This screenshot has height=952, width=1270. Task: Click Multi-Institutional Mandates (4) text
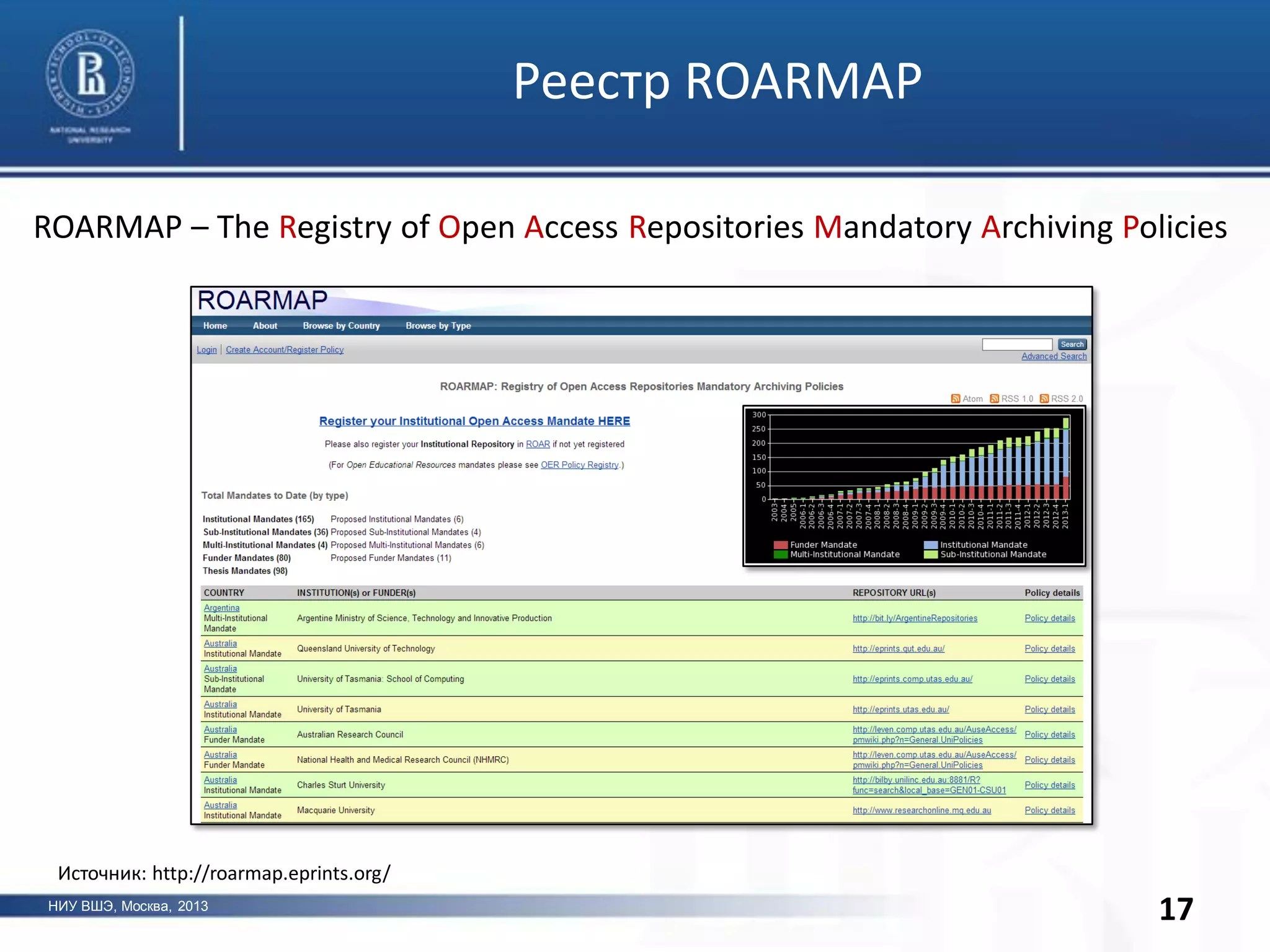pyautogui.click(x=265, y=545)
